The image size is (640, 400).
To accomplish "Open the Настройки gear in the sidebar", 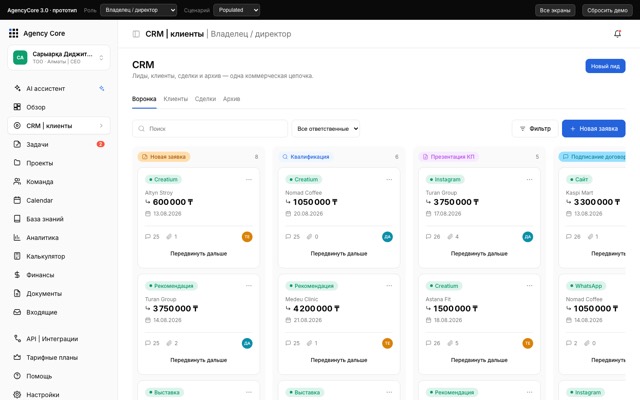I will (x=17, y=395).
